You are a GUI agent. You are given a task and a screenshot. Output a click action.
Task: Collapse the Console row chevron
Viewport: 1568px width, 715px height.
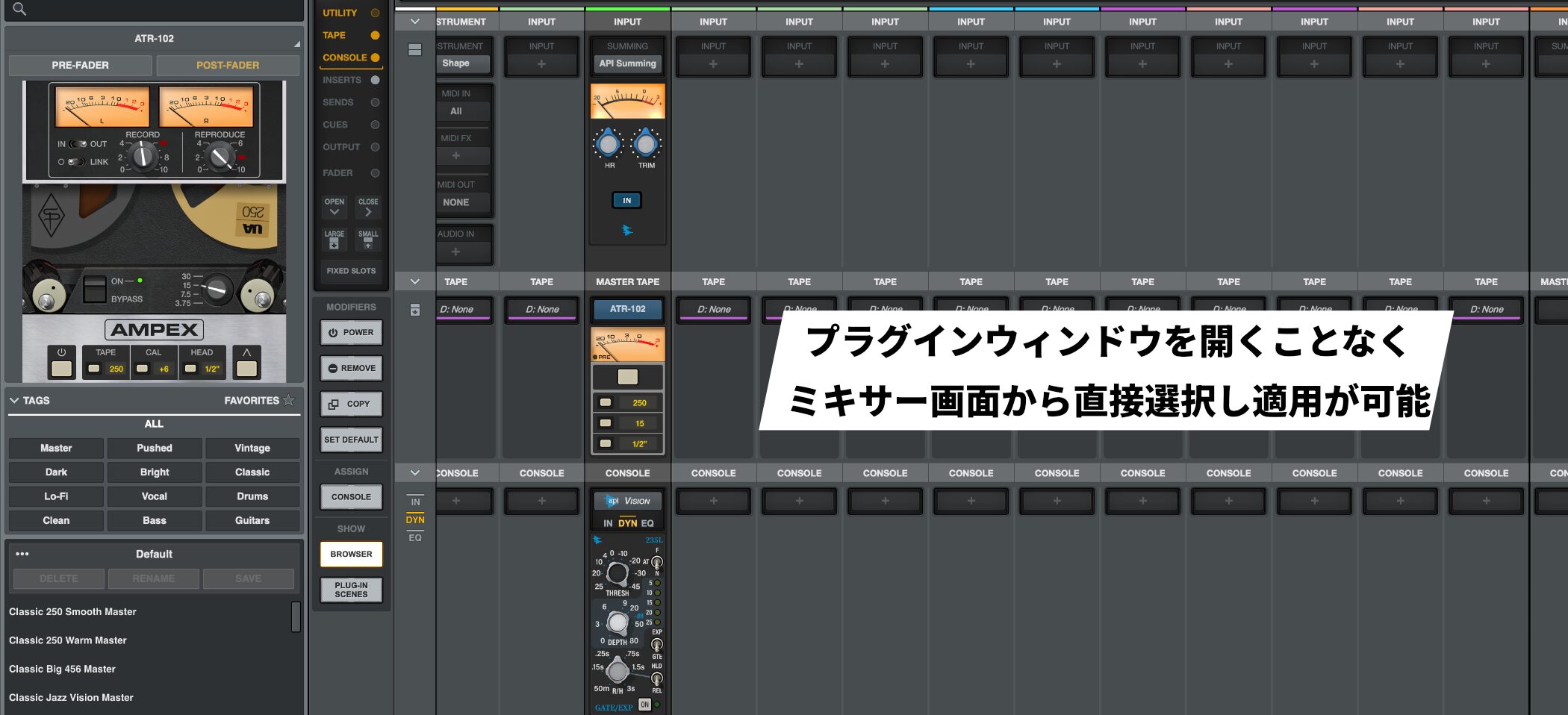coord(415,472)
